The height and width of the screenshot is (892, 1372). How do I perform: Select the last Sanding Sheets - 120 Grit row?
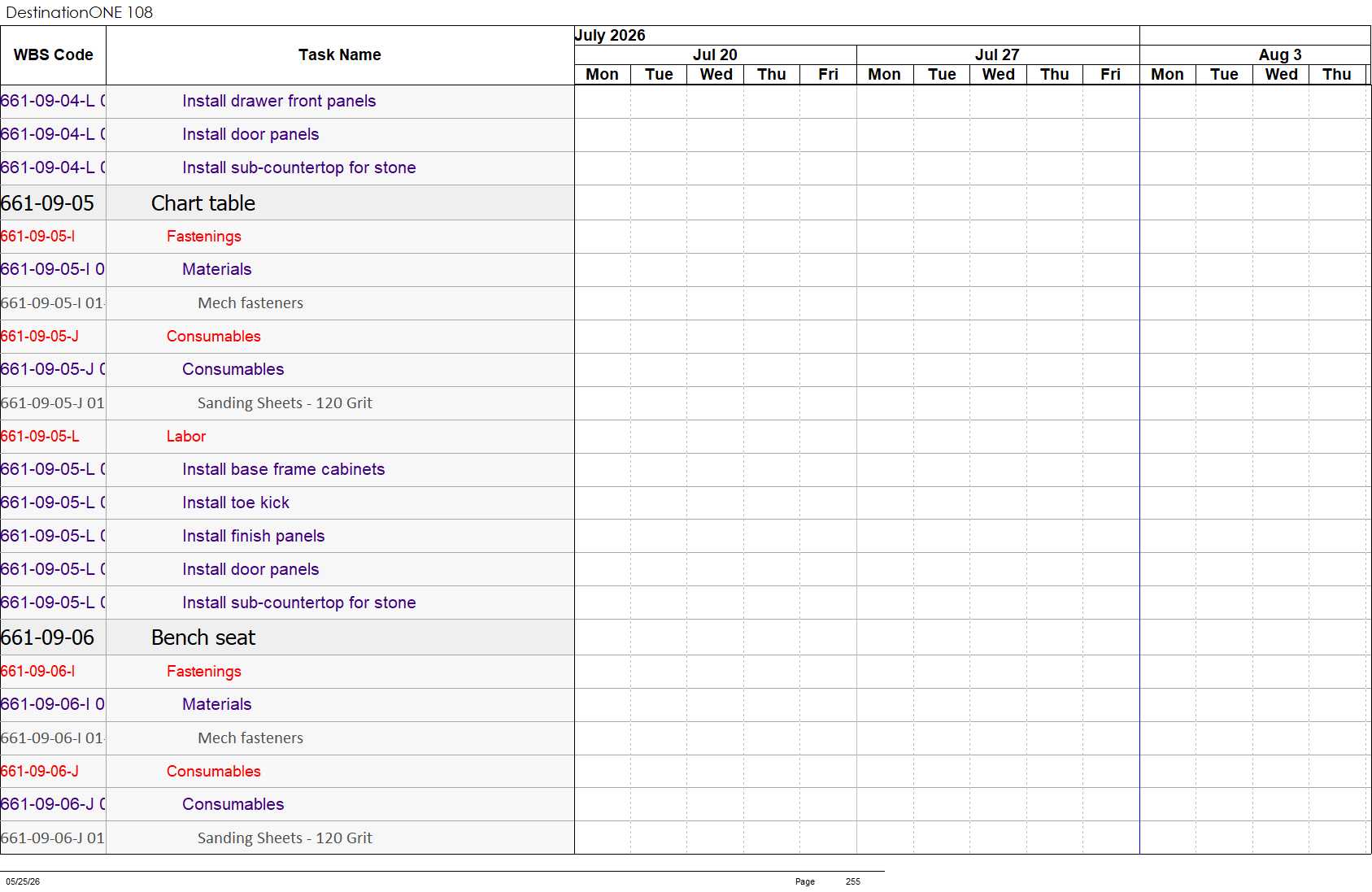[285, 838]
